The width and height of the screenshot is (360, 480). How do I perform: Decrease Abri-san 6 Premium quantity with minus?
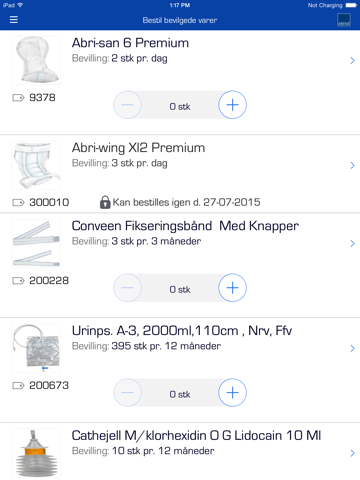point(127,105)
